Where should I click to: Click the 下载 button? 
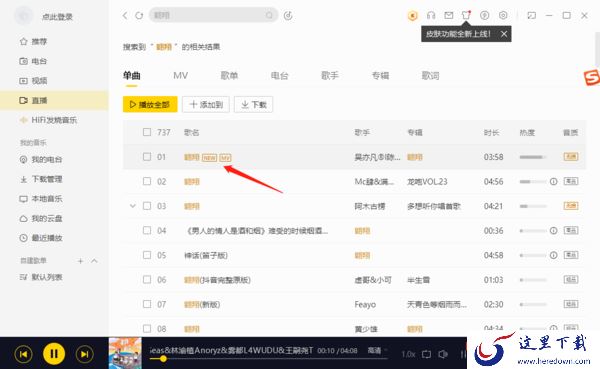pyautogui.click(x=254, y=104)
